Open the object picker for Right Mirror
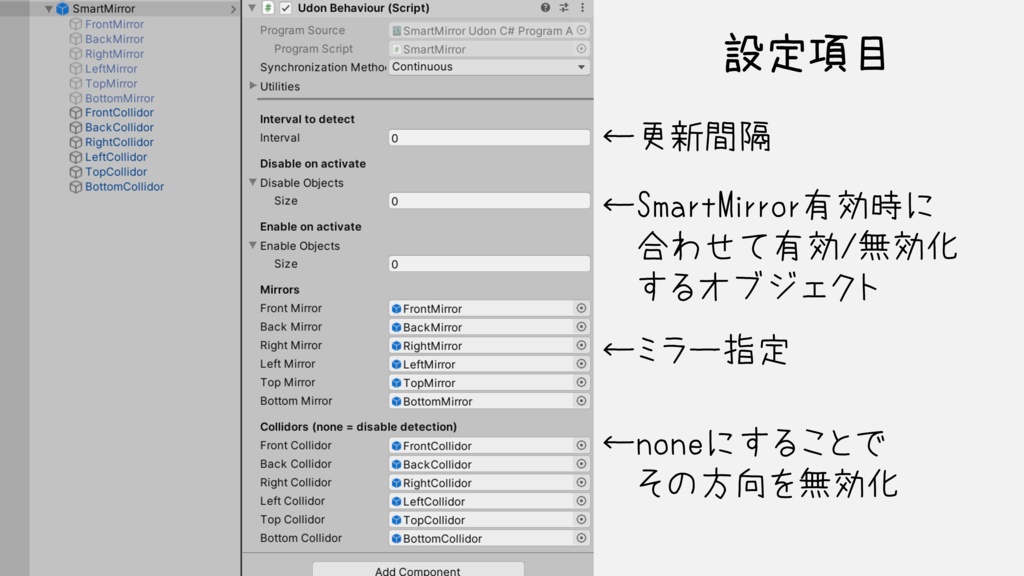The height and width of the screenshot is (576, 1024). (x=581, y=345)
